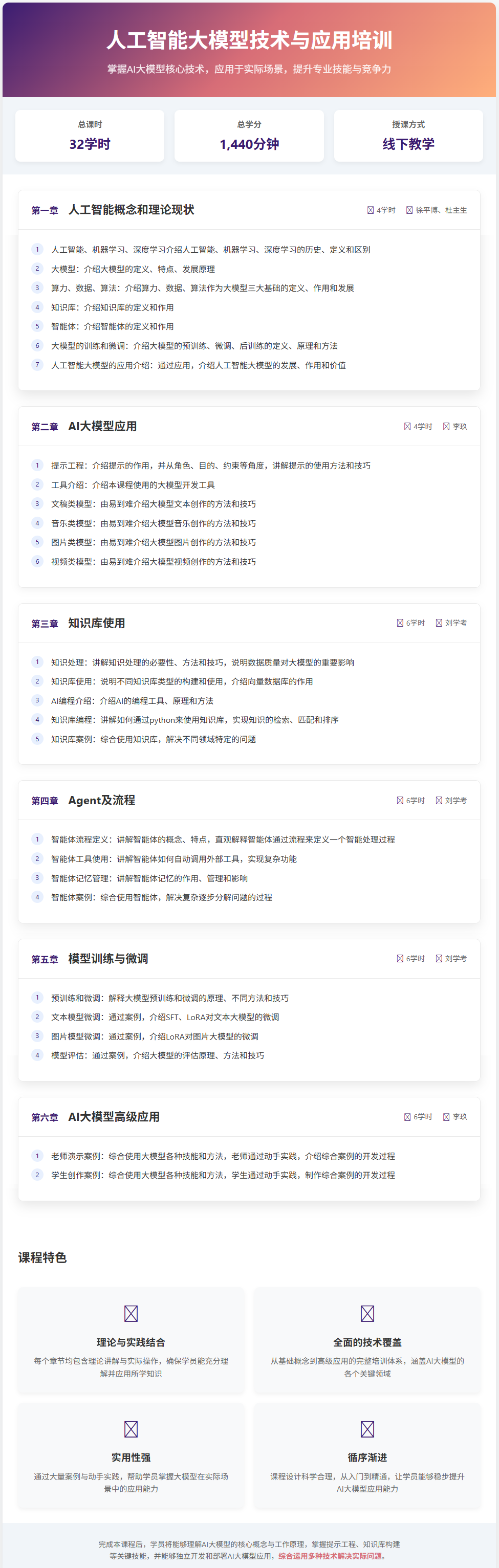Image resolution: width=499 pixels, height=1568 pixels.
Task: Click the duration icon in the 模型训练与微调 header
Action: tap(400, 958)
